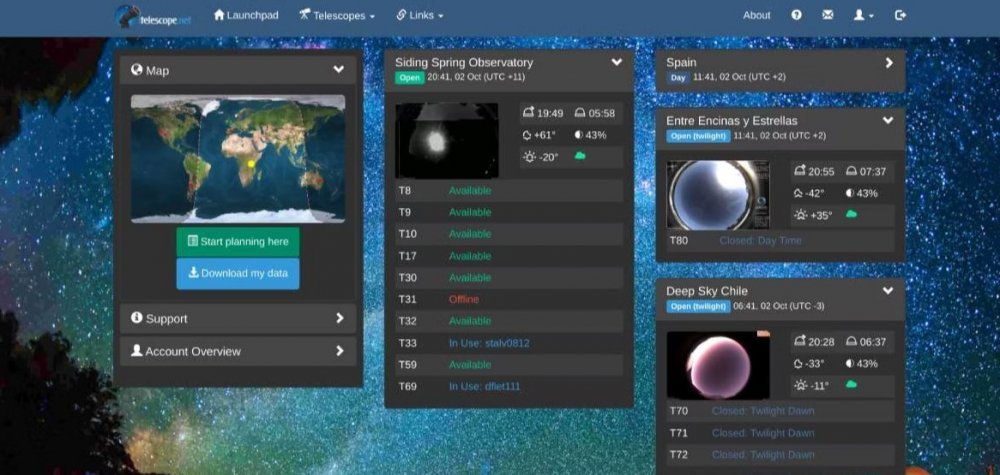Image resolution: width=1000 pixels, height=475 pixels.
Task: Select telescope T71 Closed: Twilight Dawn
Action: [x=781, y=434]
